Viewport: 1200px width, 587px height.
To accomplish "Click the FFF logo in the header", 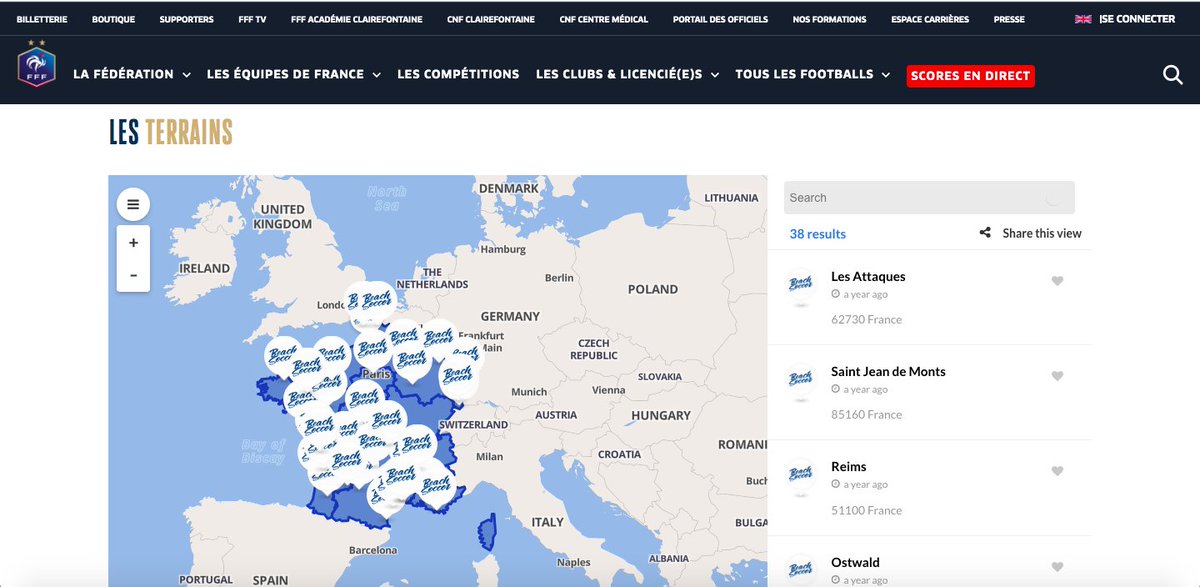I will point(37,65).
